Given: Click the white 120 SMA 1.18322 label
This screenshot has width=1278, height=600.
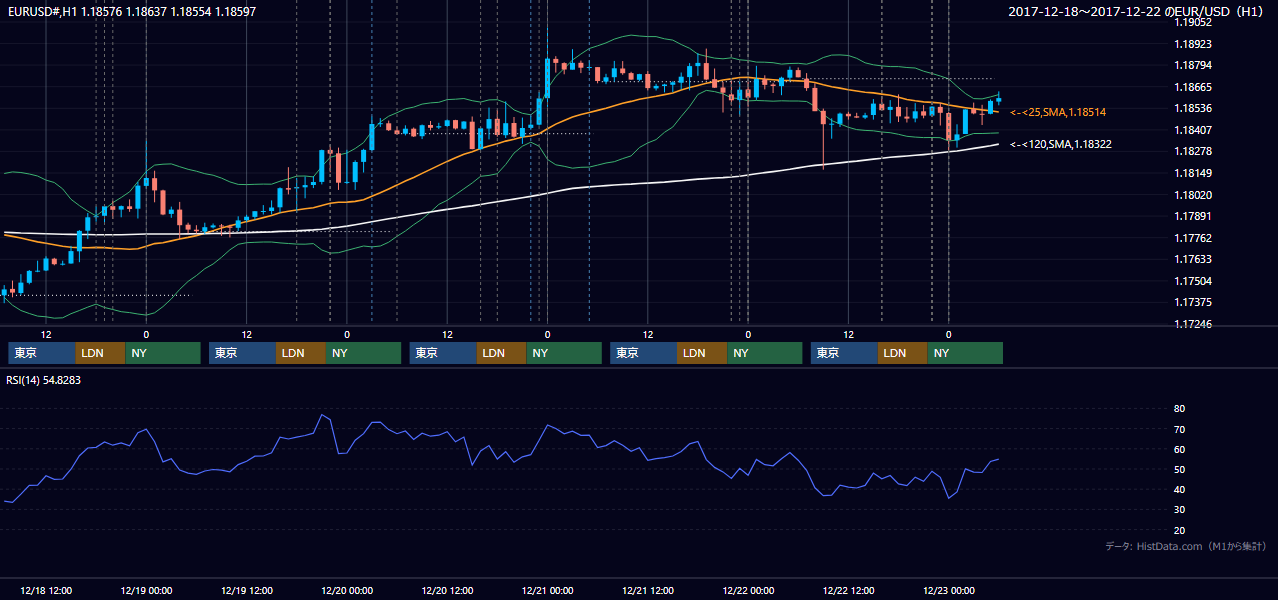Looking at the screenshot, I should 1061,144.
